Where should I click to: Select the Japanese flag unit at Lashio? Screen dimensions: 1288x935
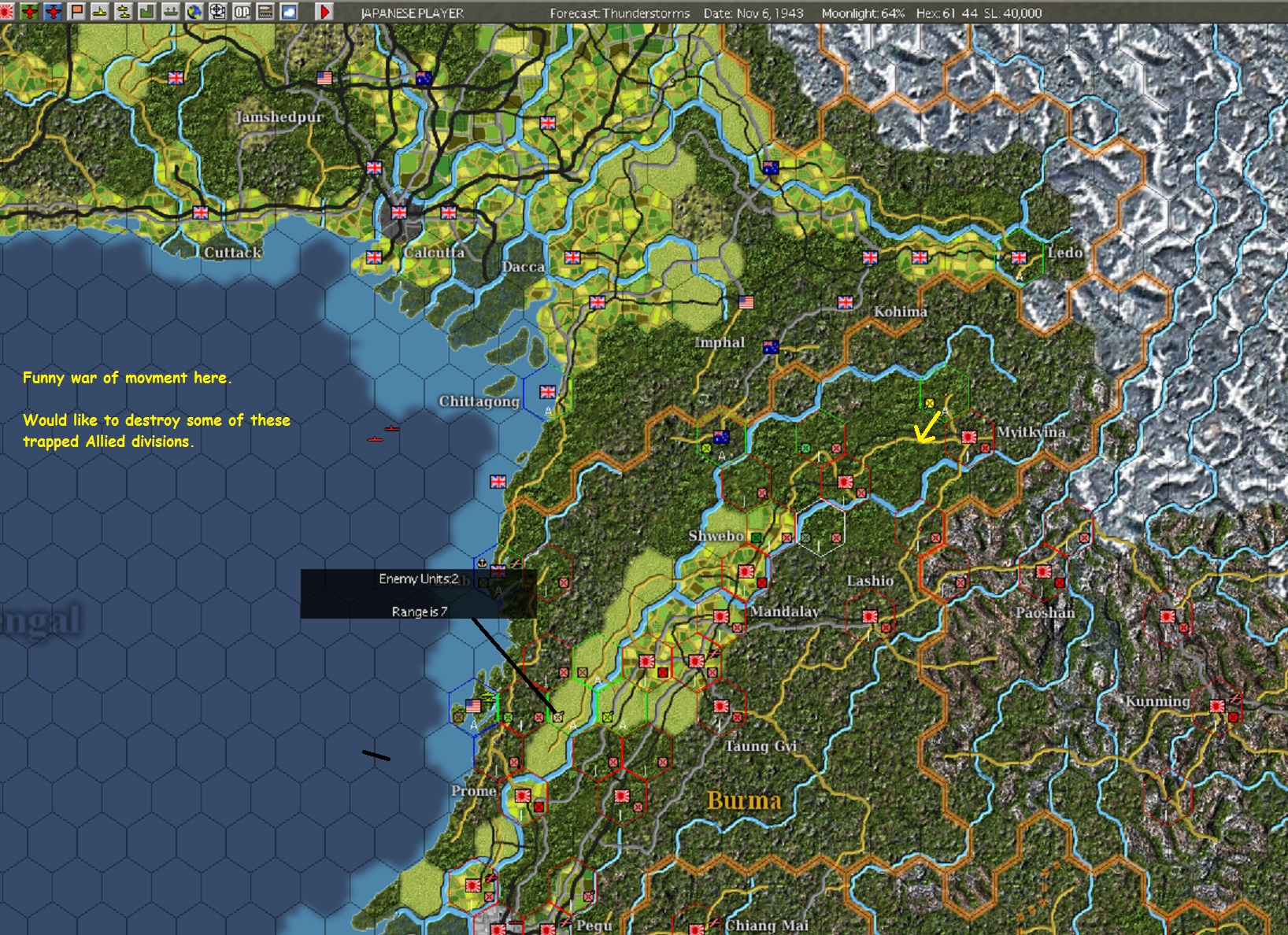[870, 616]
